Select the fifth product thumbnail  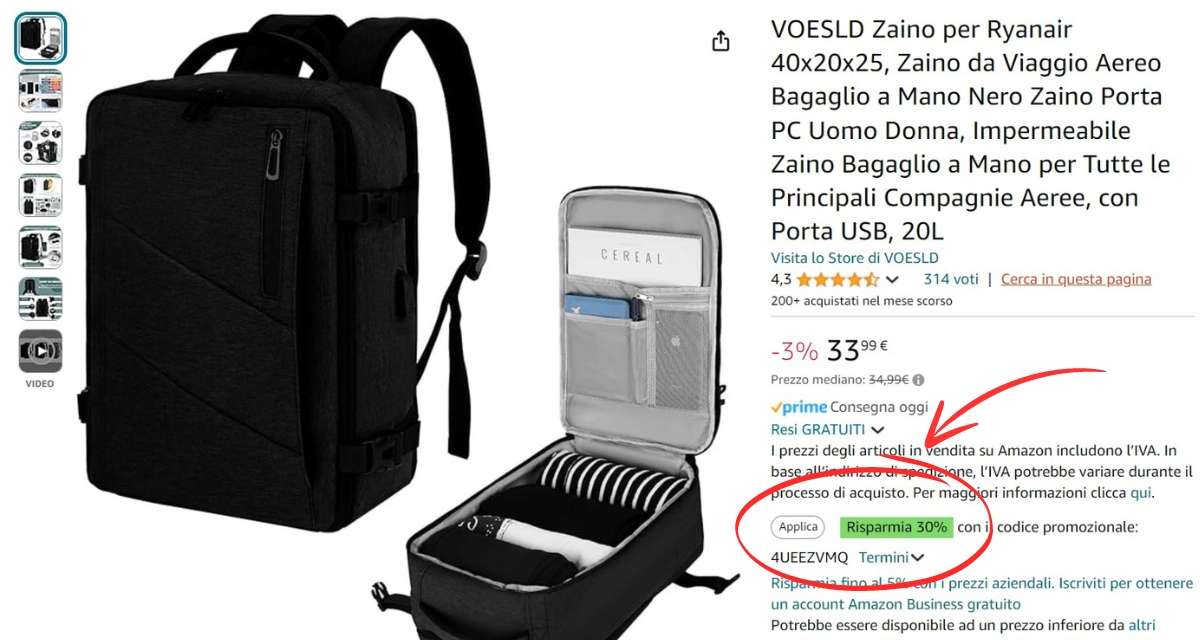point(41,247)
